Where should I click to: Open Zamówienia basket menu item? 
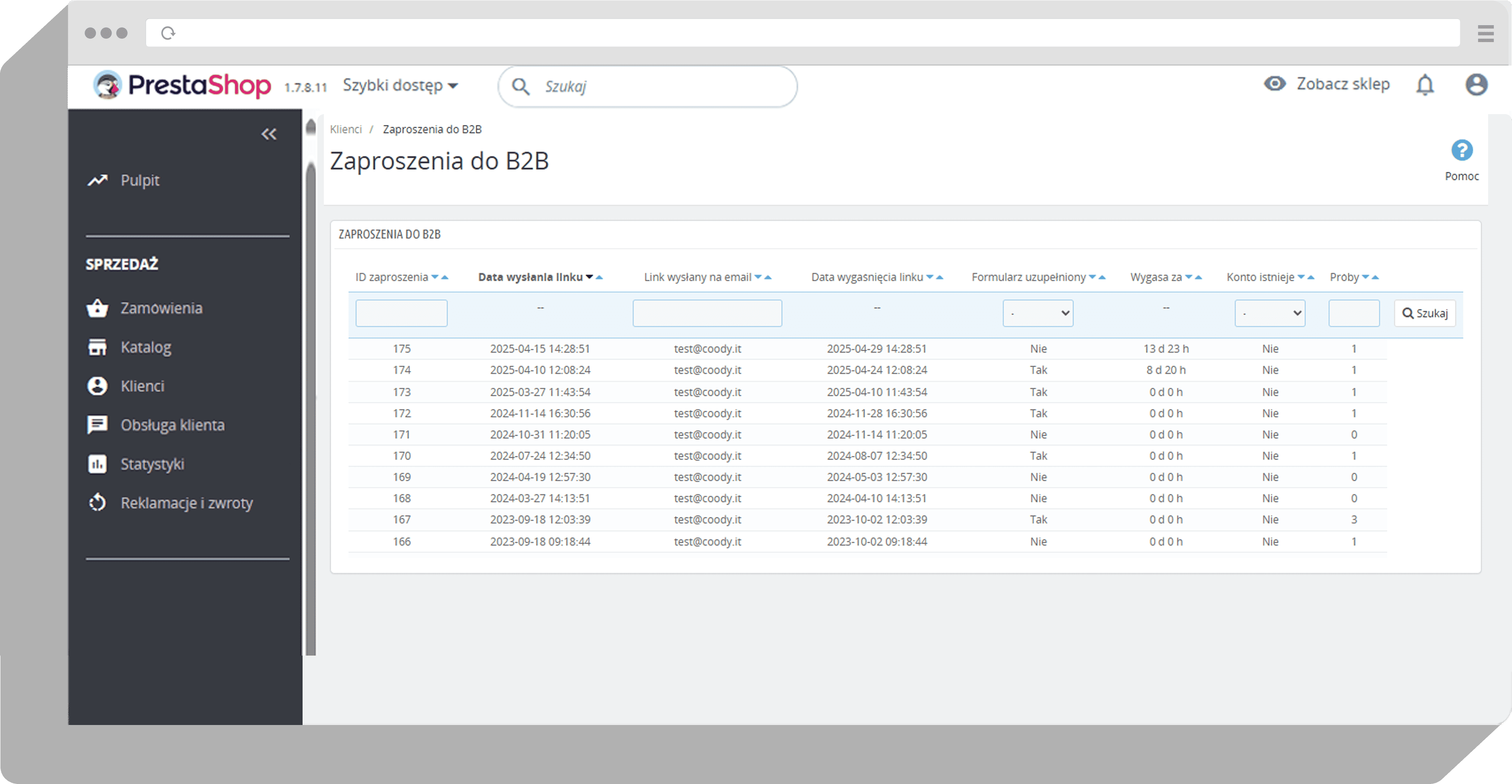[161, 308]
